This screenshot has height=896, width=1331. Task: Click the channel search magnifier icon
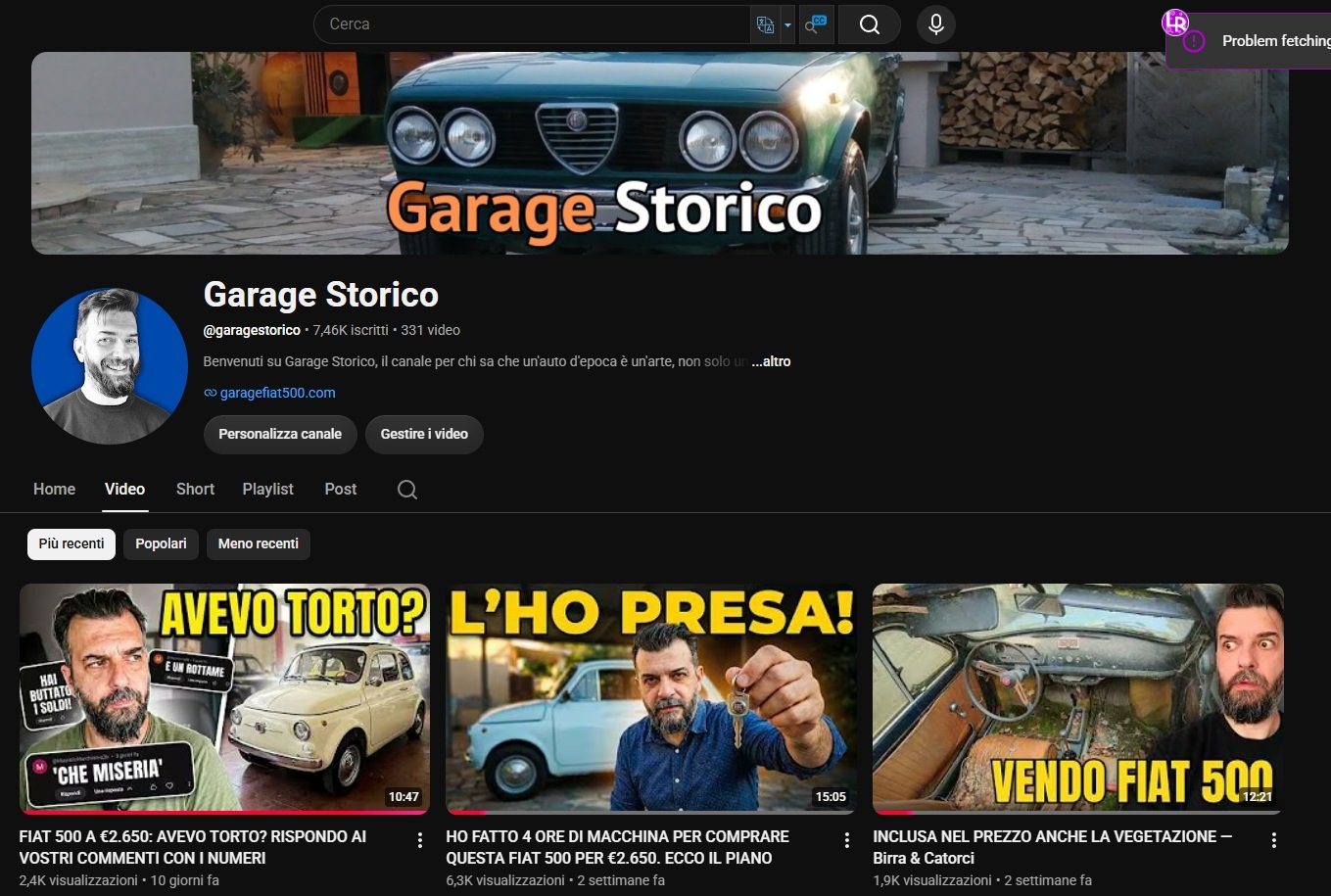point(407,490)
